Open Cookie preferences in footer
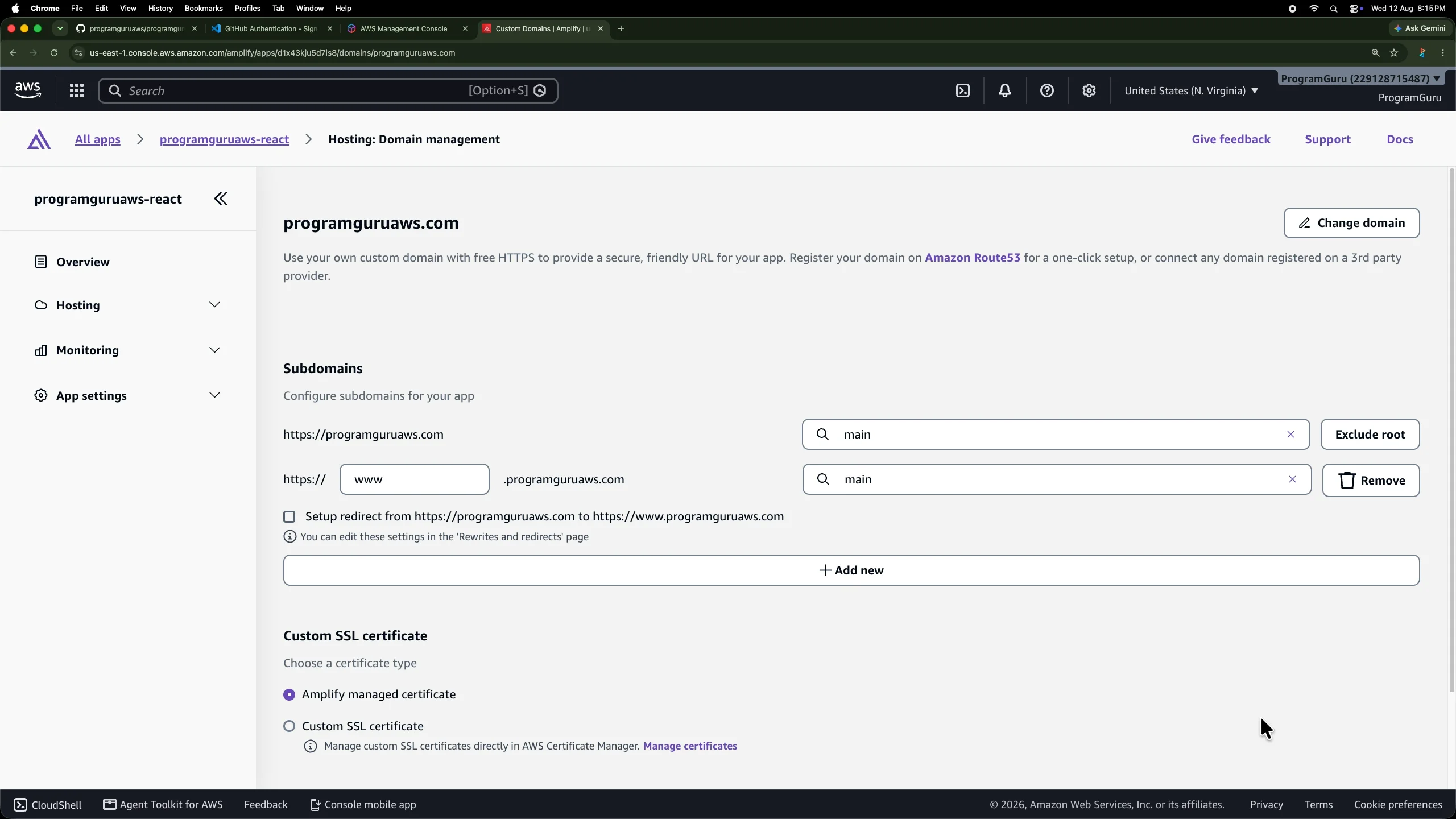Screen dimensions: 1456x819 pyautogui.click(x=1398, y=805)
